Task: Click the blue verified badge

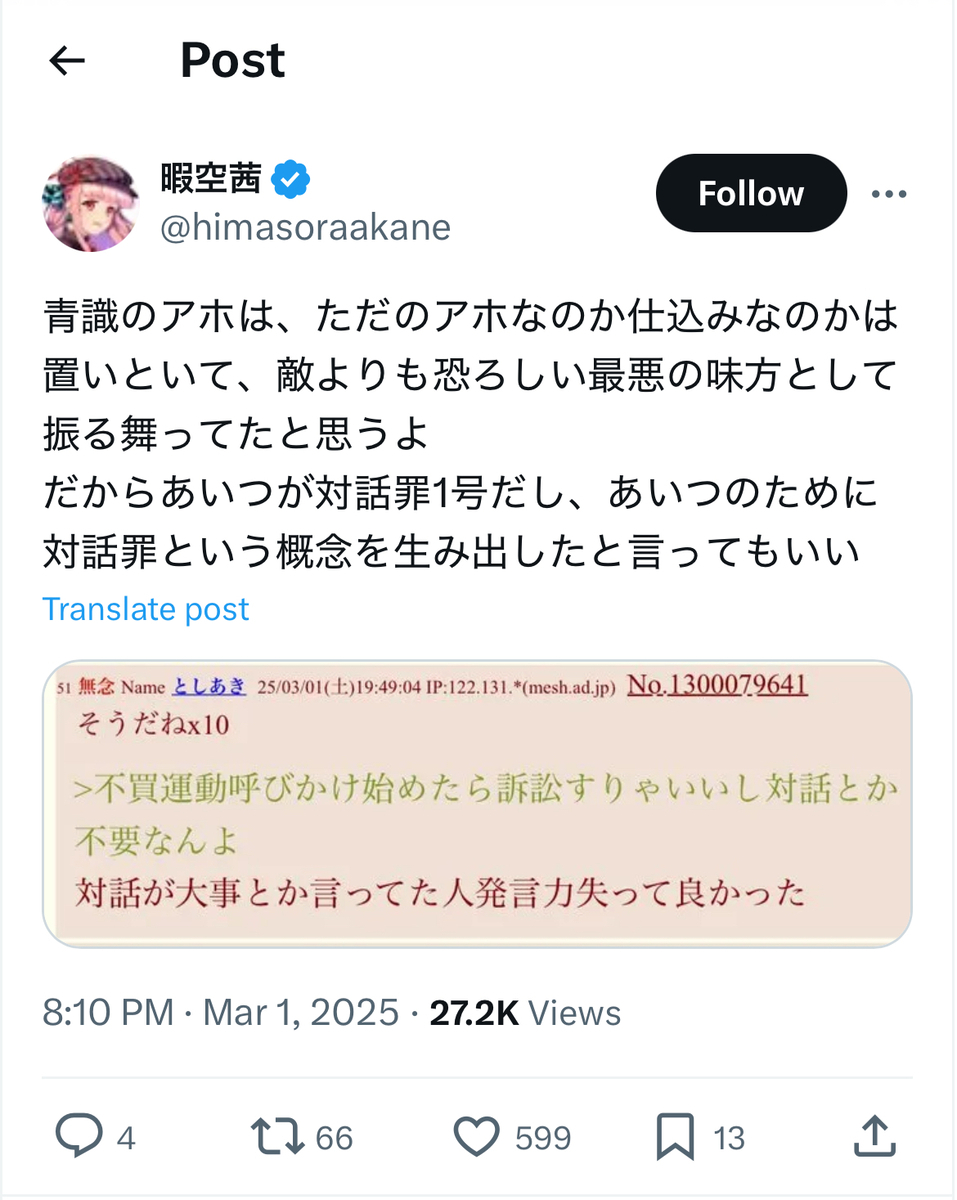Action: click(293, 180)
